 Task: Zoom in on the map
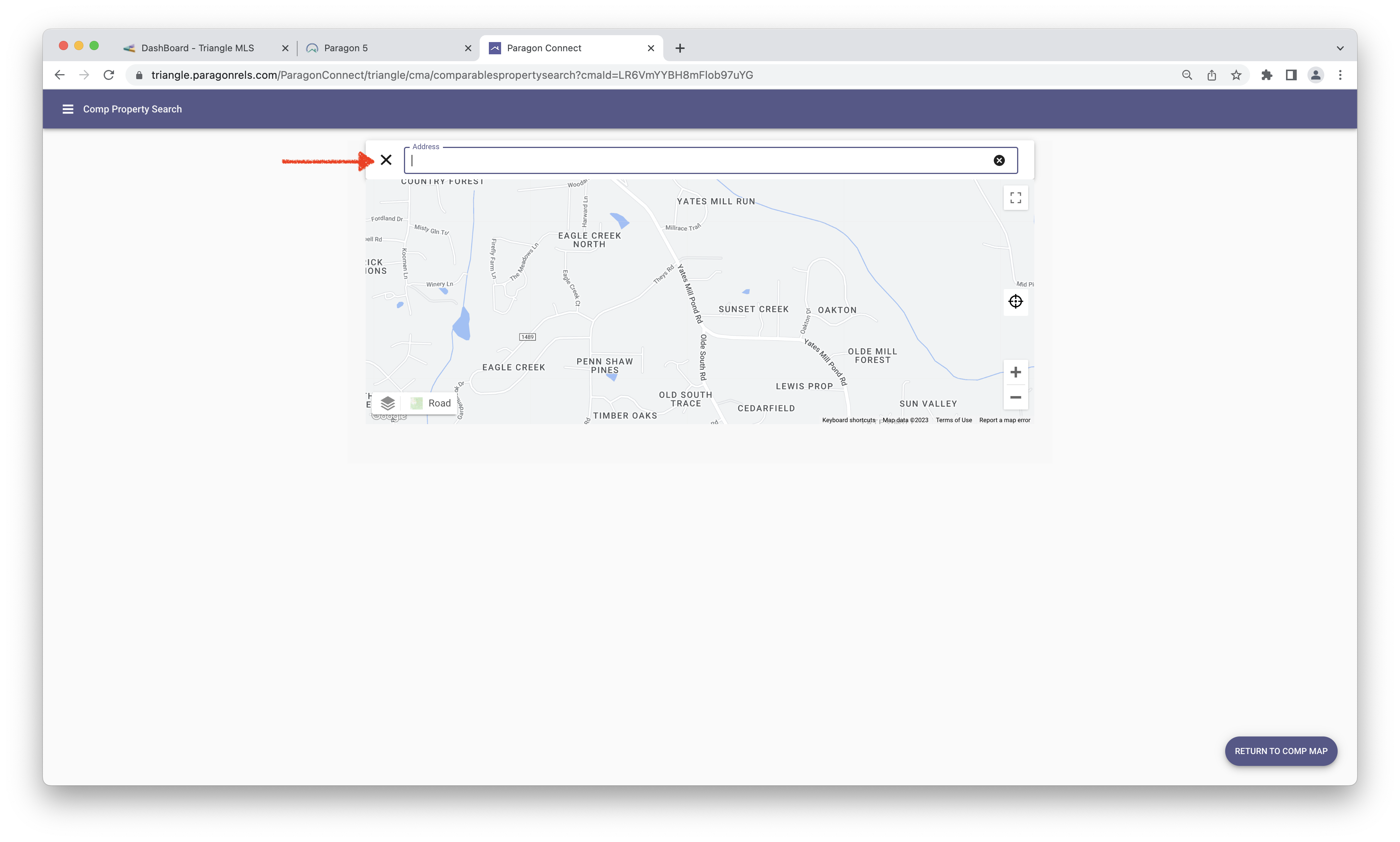(x=1015, y=372)
